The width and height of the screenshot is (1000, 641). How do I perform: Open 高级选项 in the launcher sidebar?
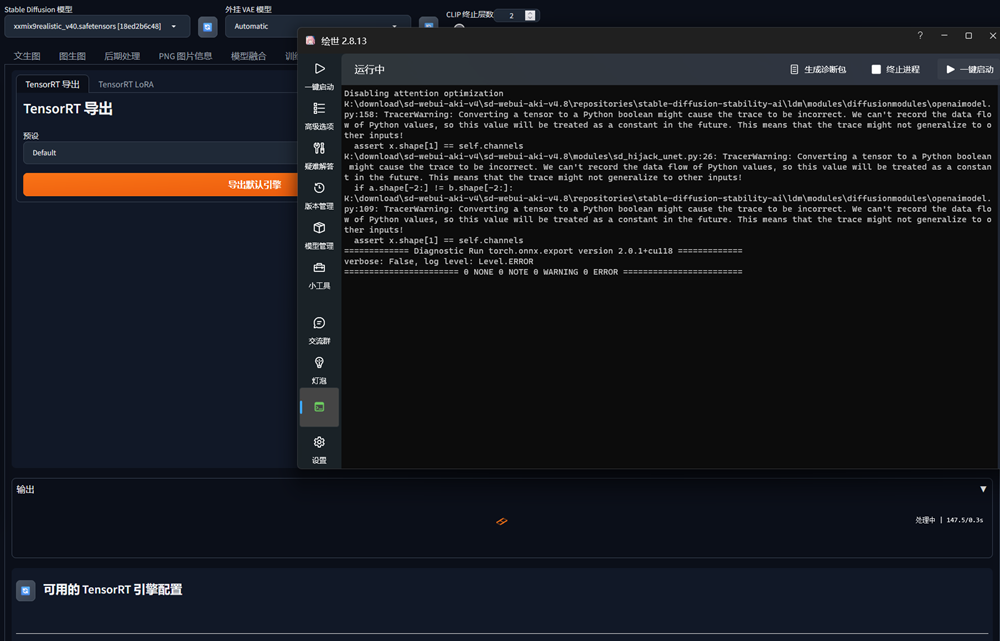(x=319, y=115)
